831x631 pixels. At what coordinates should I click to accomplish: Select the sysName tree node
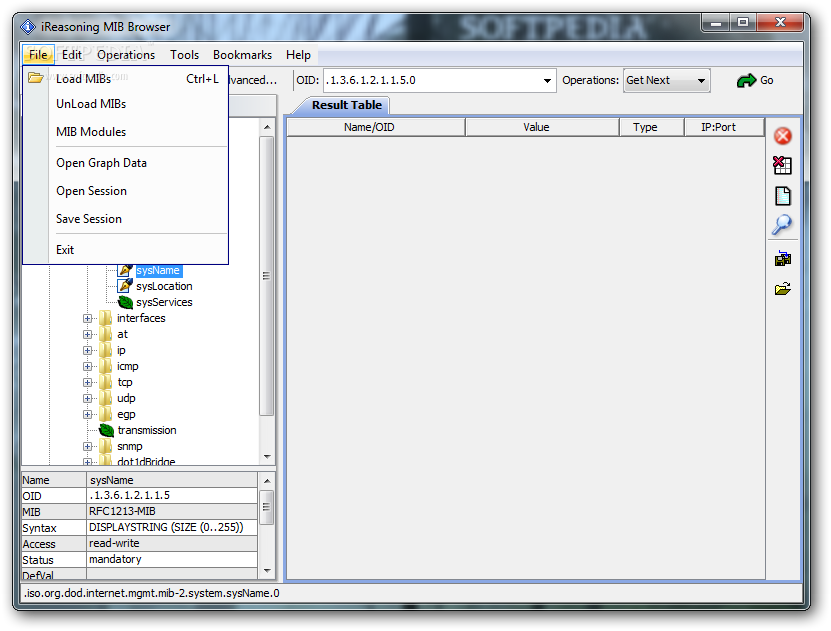tap(158, 270)
